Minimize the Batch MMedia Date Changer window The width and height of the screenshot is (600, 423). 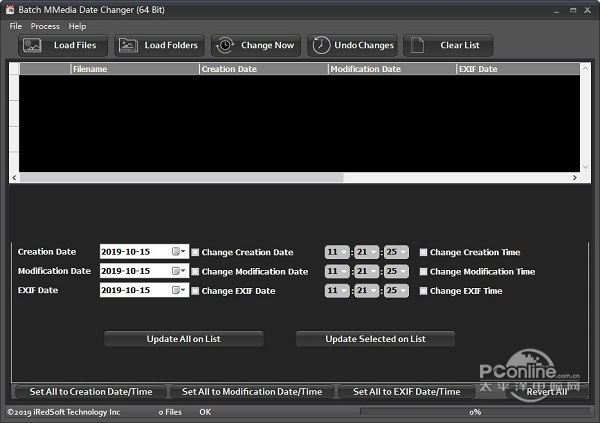(556, 10)
